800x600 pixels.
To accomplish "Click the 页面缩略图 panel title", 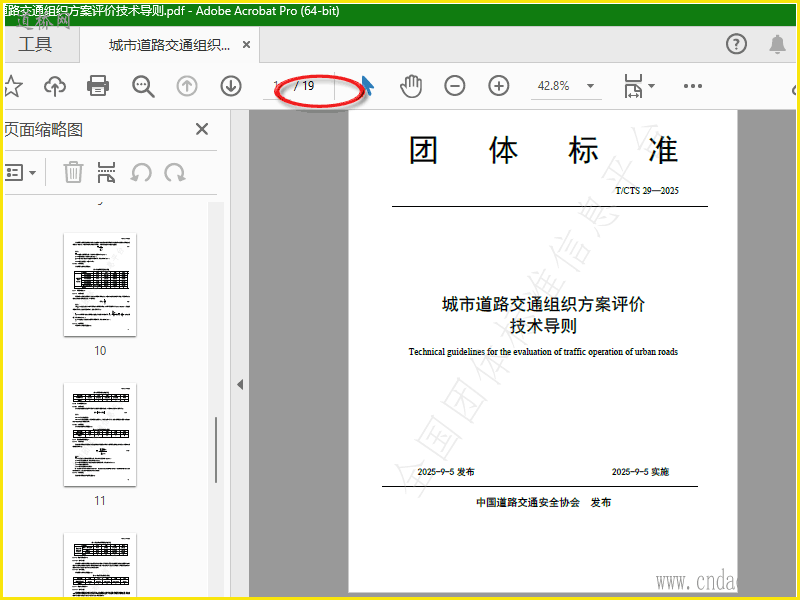I will pos(44,130).
